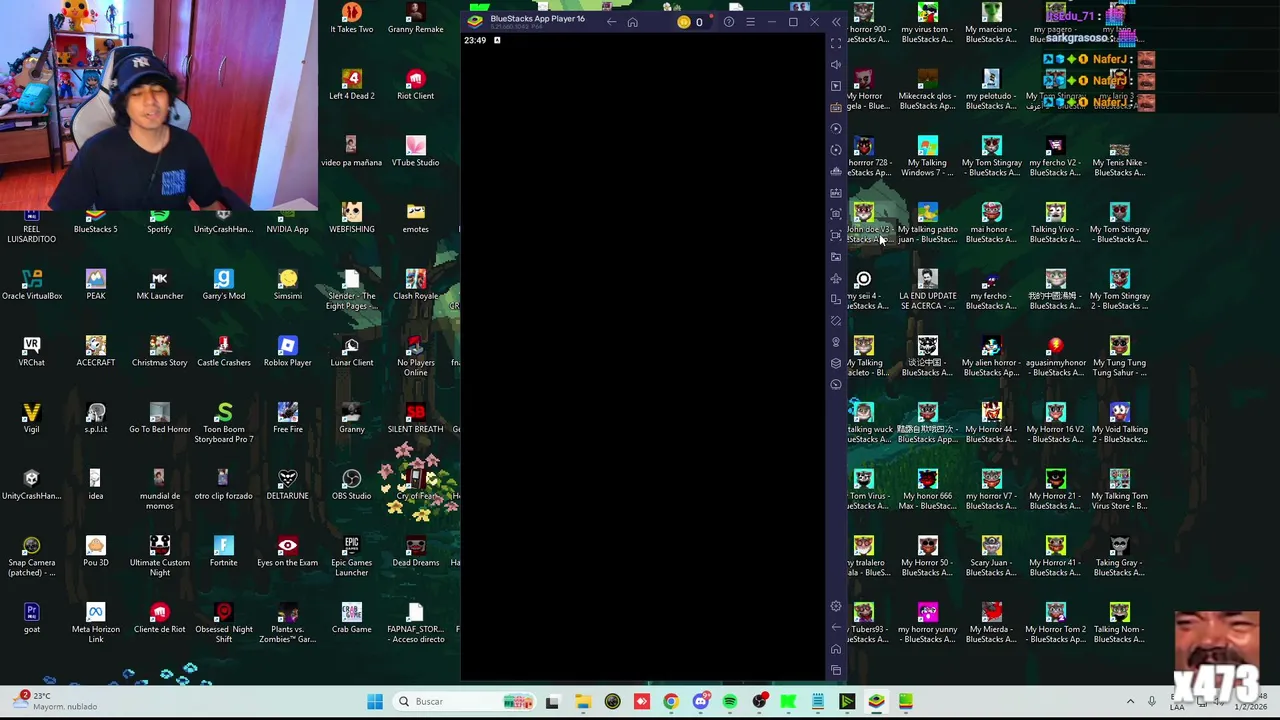The image size is (1280, 720).
Task: Click the weather widget showing 23°C
Action: coord(55,701)
